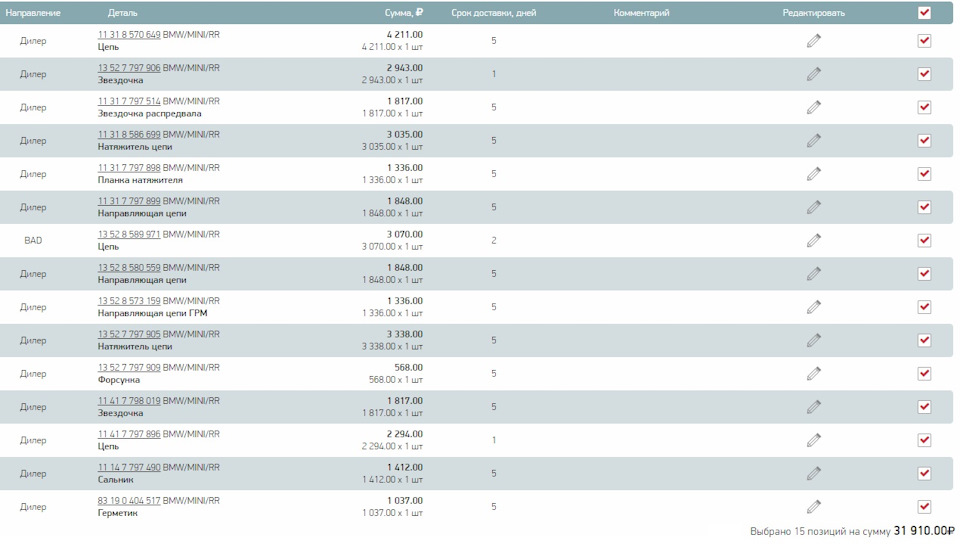Edit the Звездочка row 13 52 7 797 906
960x550 pixels.
[814, 74]
